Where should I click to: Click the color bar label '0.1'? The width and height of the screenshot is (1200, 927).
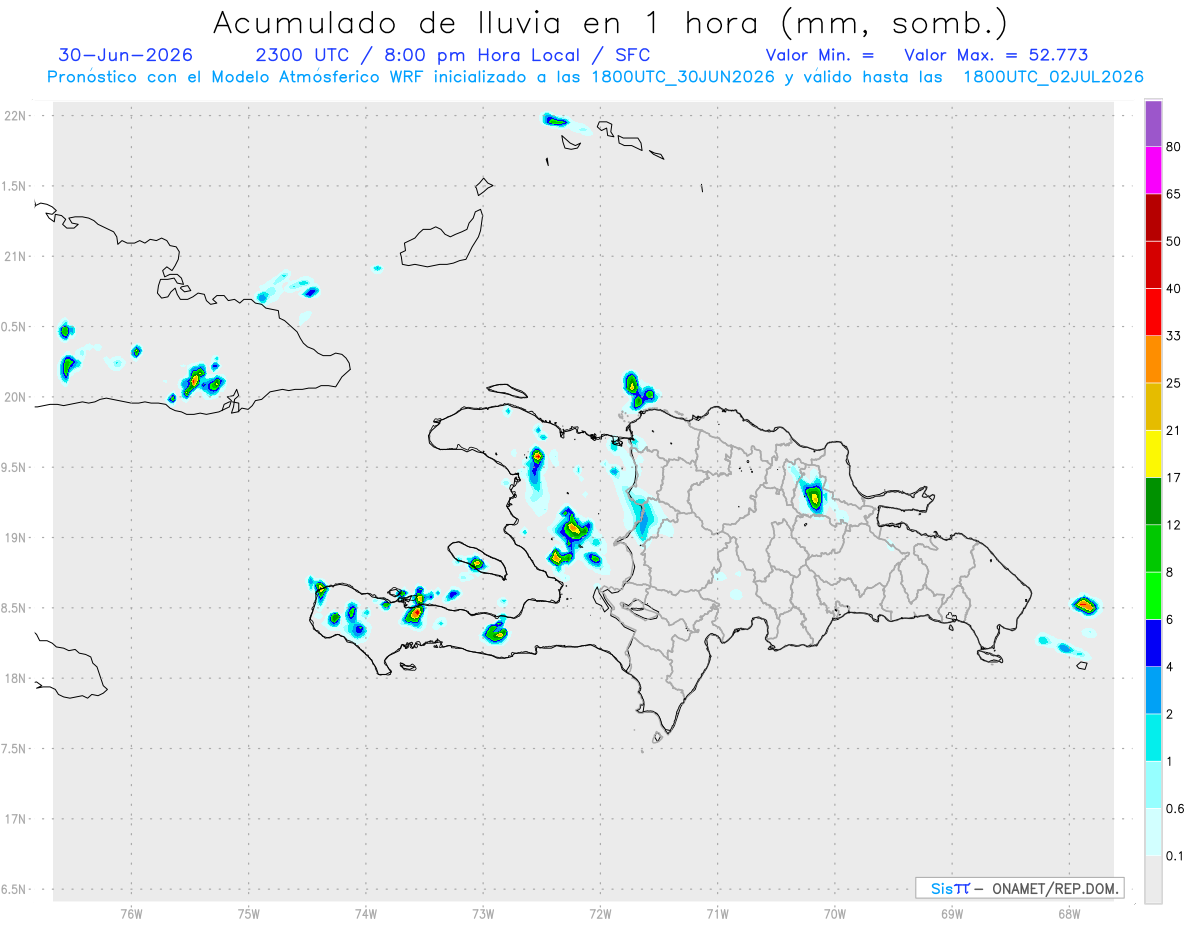pyautogui.click(x=1175, y=856)
